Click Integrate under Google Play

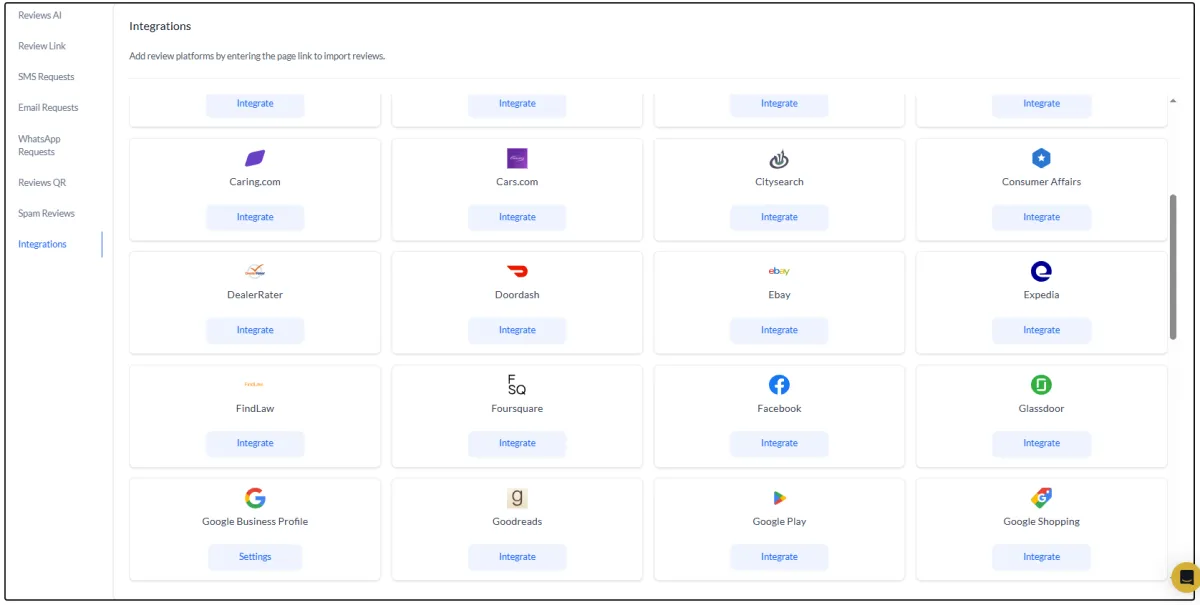[779, 557]
